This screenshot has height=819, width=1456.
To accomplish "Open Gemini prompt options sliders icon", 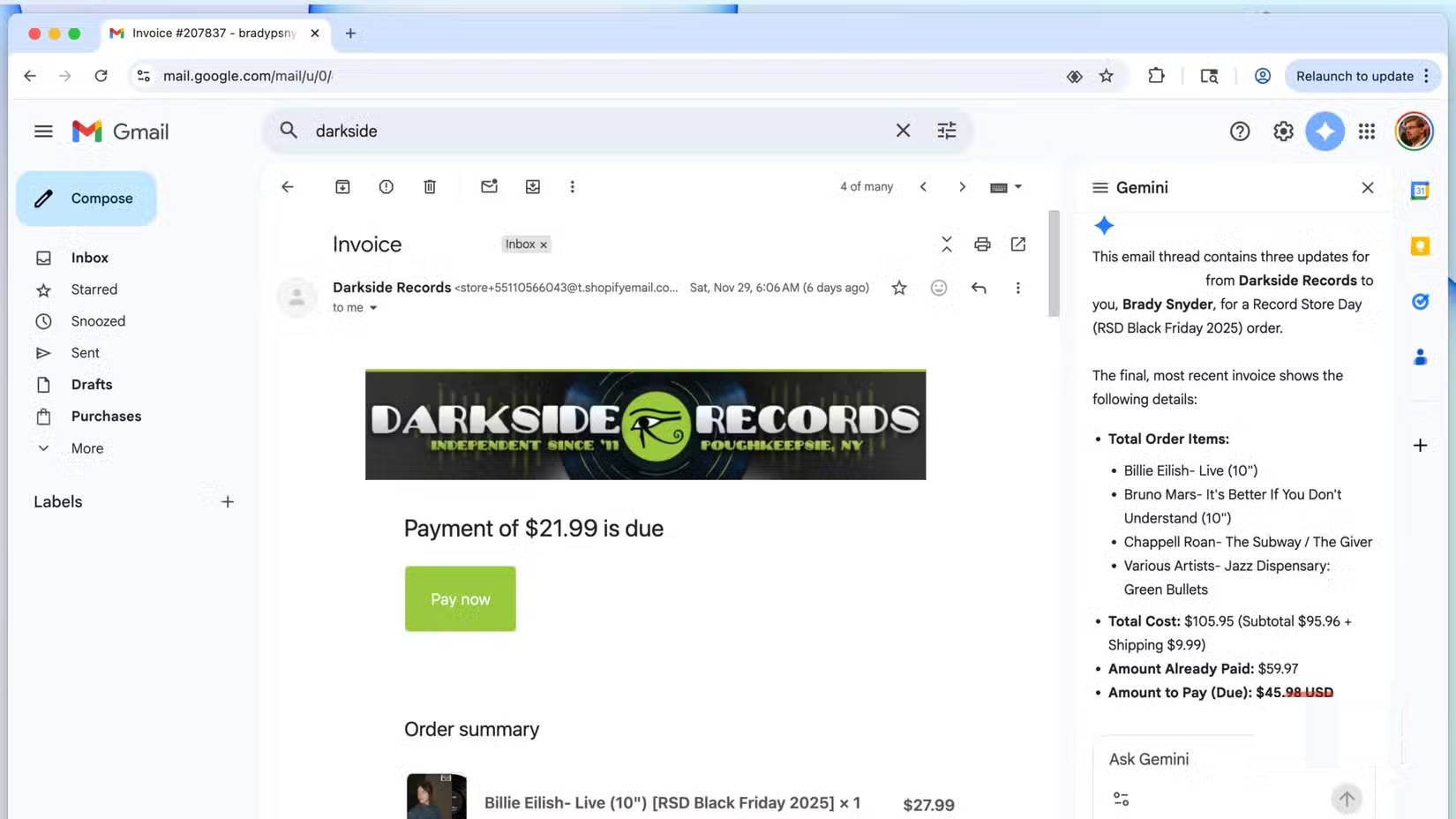I will [1121, 799].
